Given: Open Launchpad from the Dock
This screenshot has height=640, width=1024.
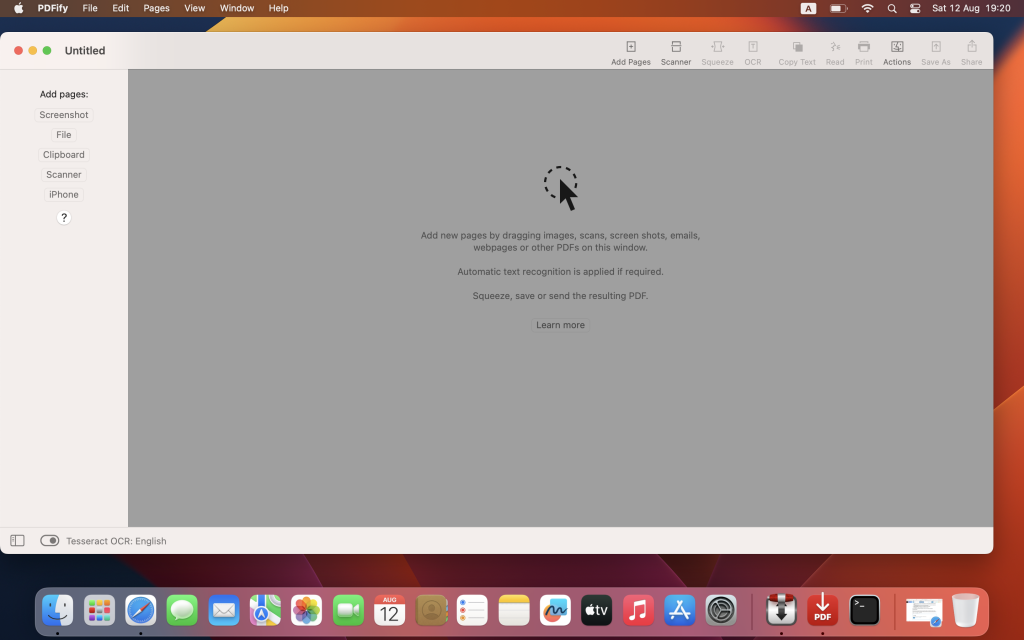Looking at the screenshot, I should [x=99, y=610].
